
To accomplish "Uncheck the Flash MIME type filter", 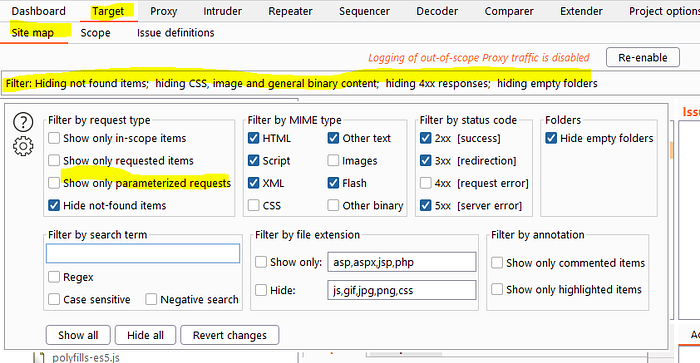I will [x=333, y=183].
